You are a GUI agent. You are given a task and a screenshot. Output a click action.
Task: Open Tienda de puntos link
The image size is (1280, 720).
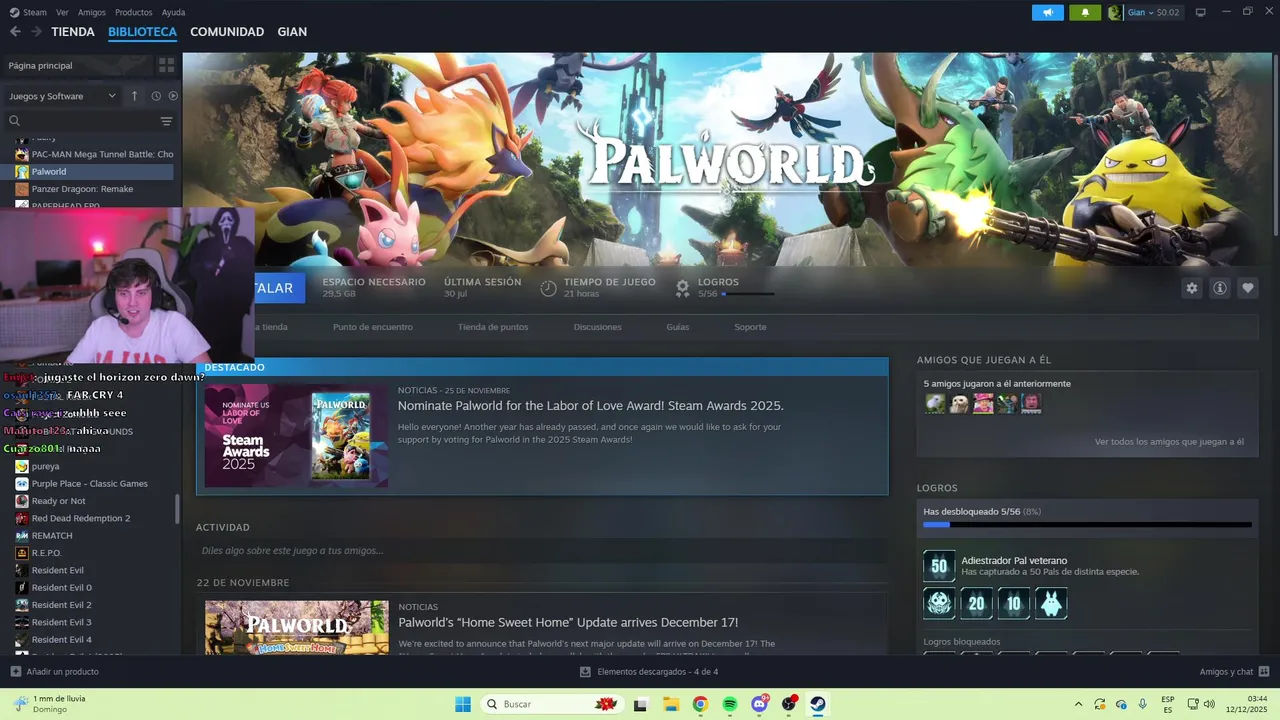[x=493, y=327]
